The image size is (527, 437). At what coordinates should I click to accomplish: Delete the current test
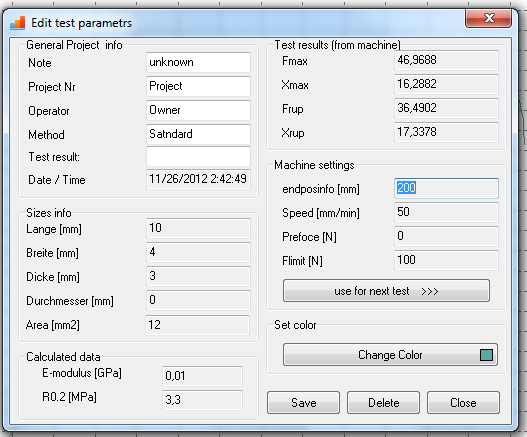383,402
